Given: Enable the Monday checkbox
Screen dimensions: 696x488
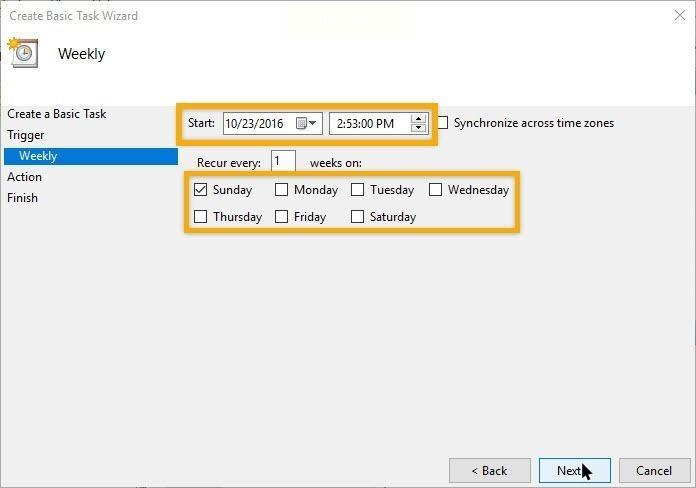Looking at the screenshot, I should click(x=281, y=190).
